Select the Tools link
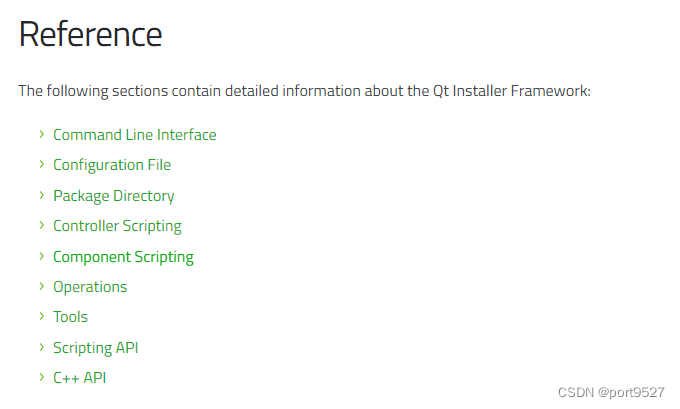Viewport: 680px width, 409px height. (70, 317)
